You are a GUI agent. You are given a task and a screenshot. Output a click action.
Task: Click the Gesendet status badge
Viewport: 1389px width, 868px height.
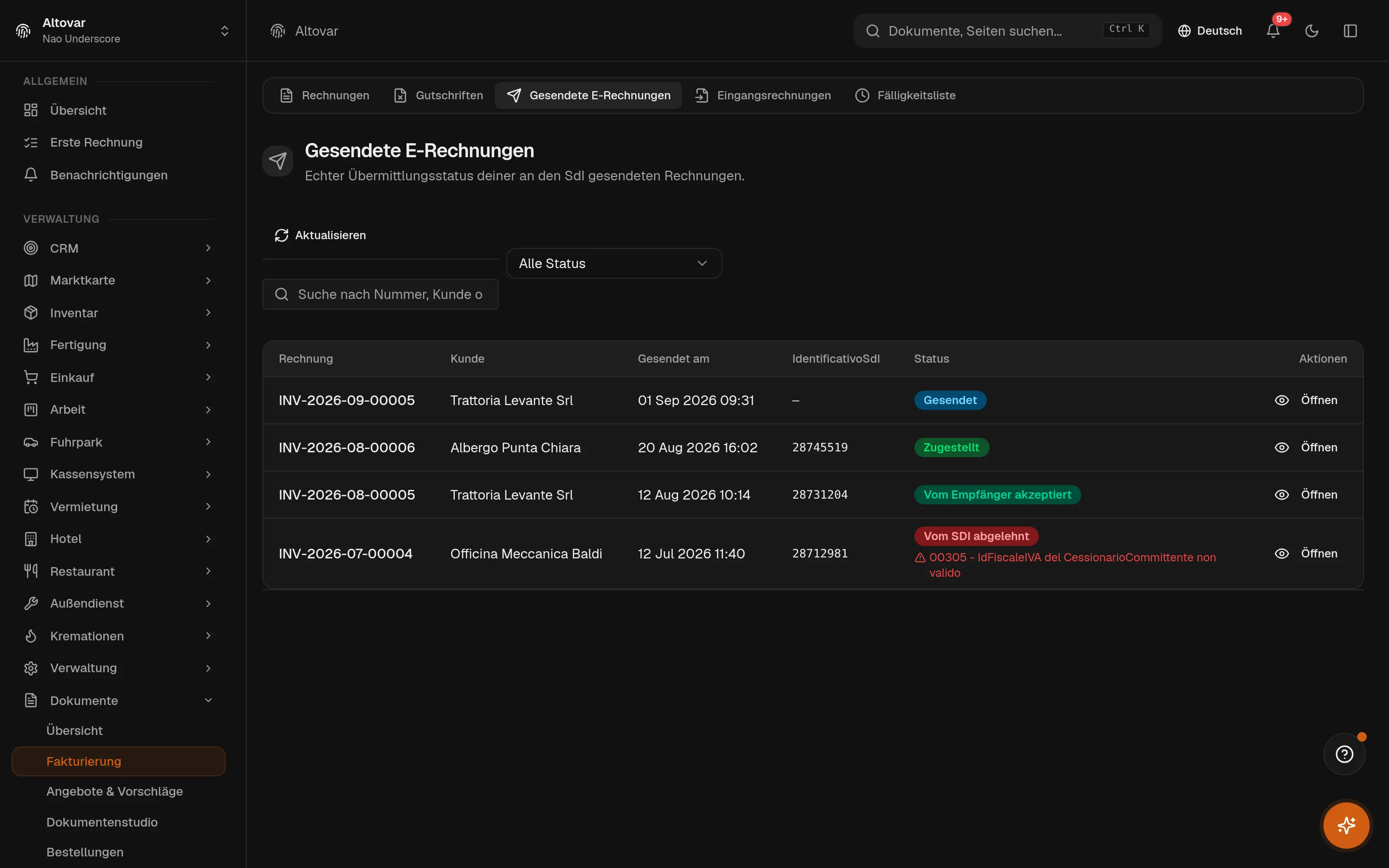coord(950,400)
